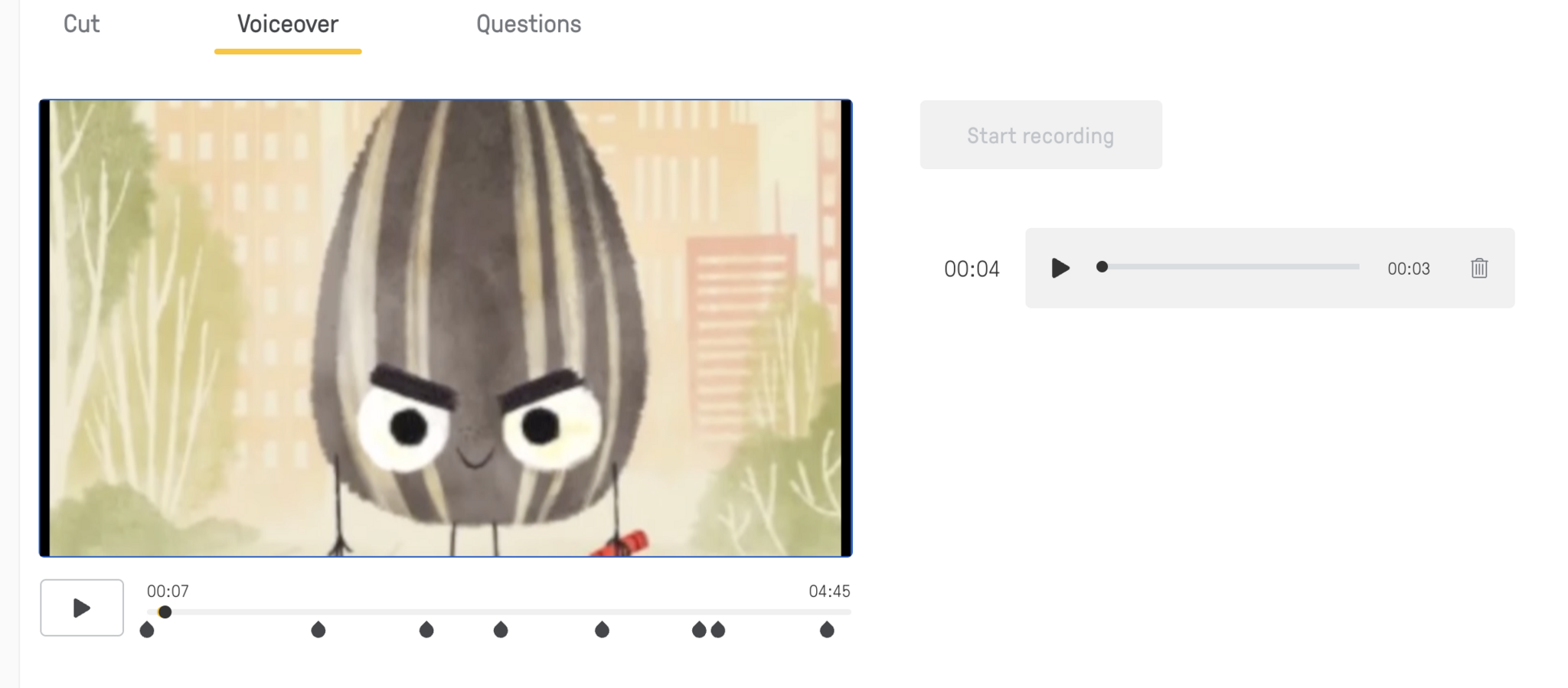Viewport: 1568px width, 688px height.
Task: Select the seventh droplet marker on timeline
Action: (718, 630)
